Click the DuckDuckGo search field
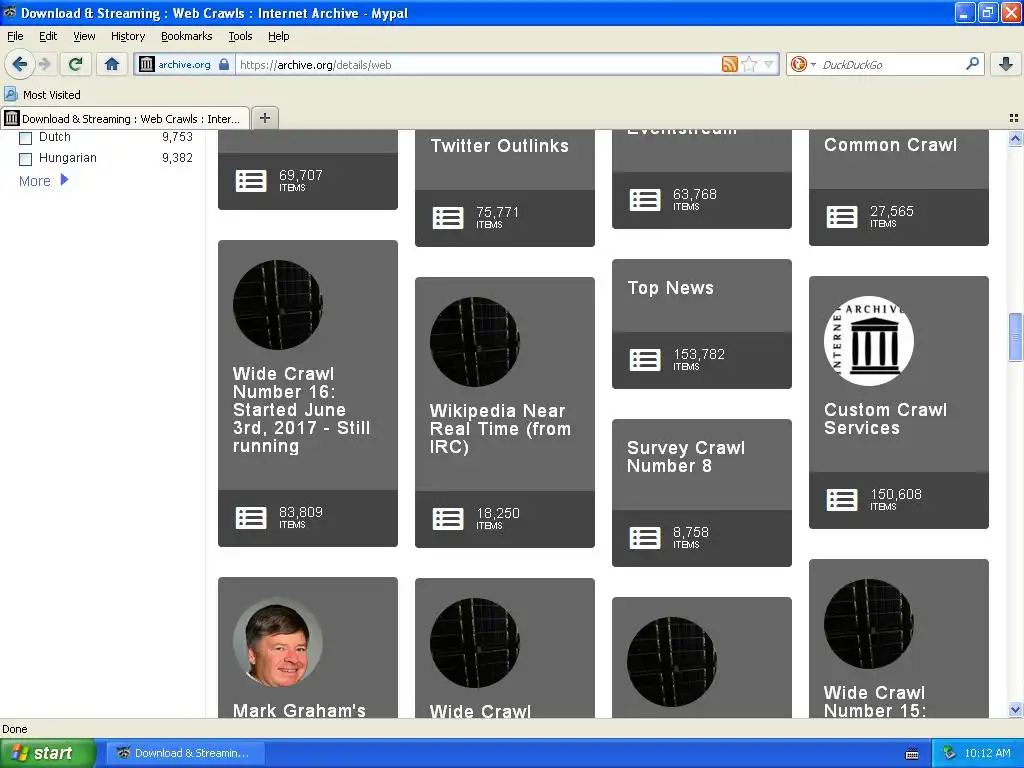Viewport: 1024px width, 768px height. pos(889,64)
